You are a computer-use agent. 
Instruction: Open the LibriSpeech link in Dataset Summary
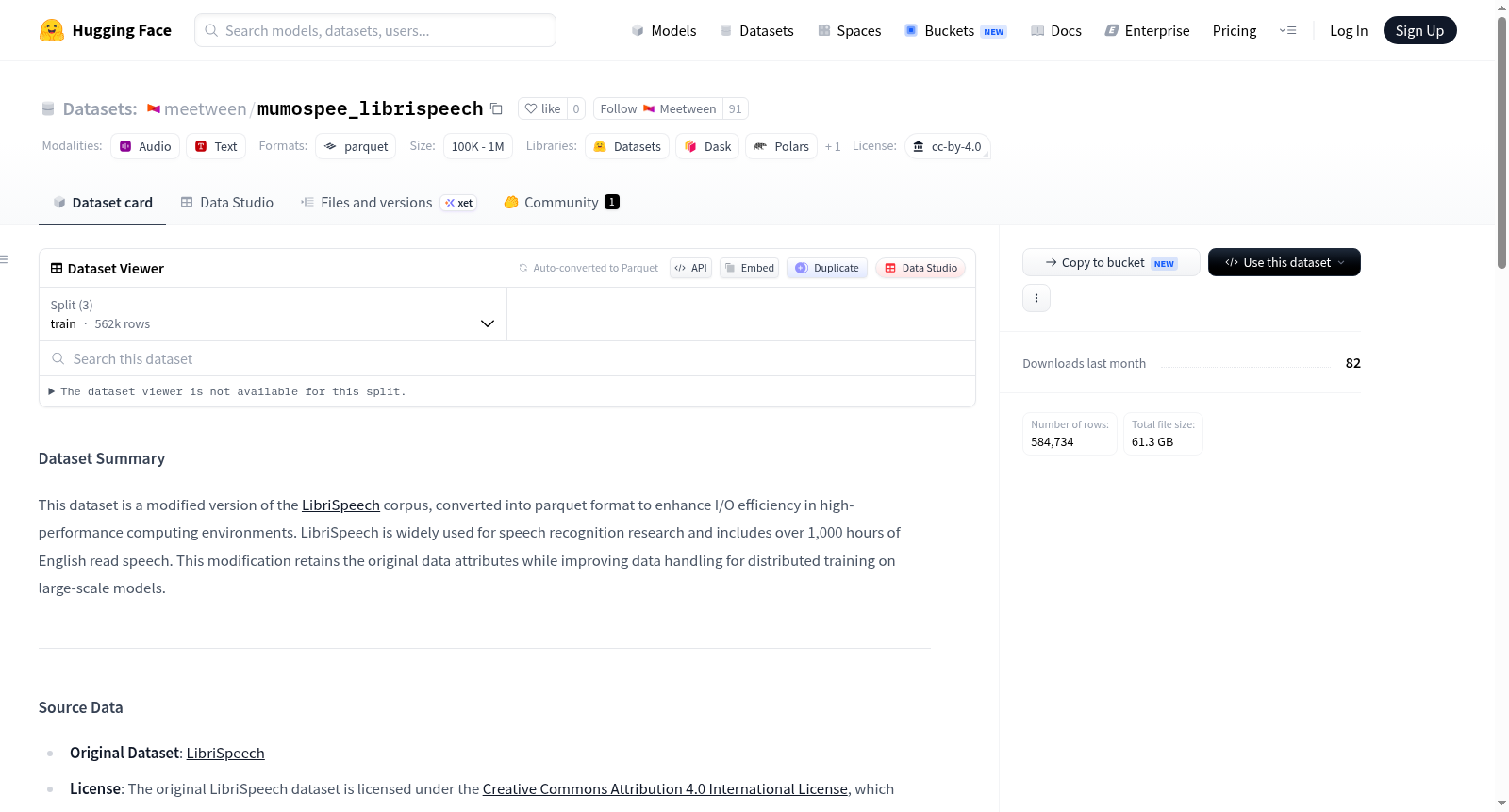[340, 505]
